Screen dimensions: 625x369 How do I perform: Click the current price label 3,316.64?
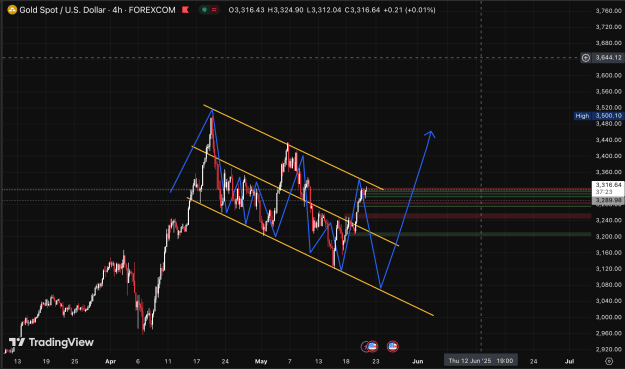[x=608, y=188]
